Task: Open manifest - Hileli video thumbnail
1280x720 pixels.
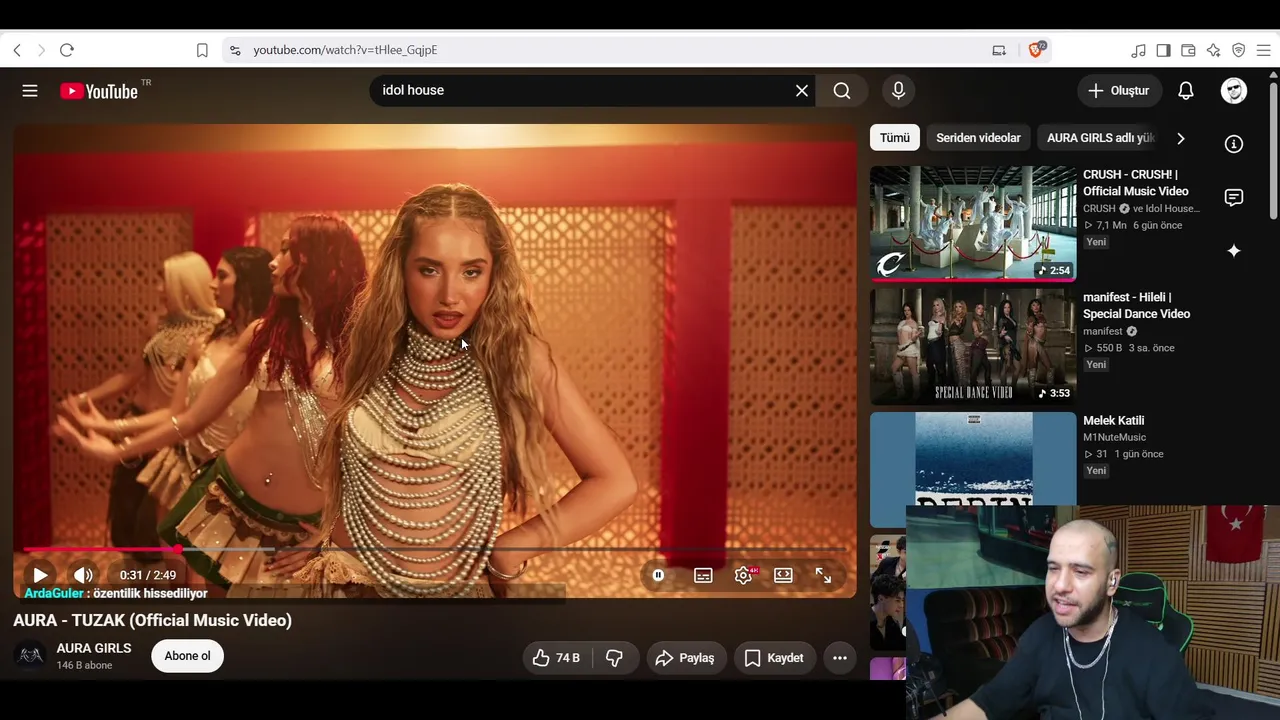Action: coord(973,346)
